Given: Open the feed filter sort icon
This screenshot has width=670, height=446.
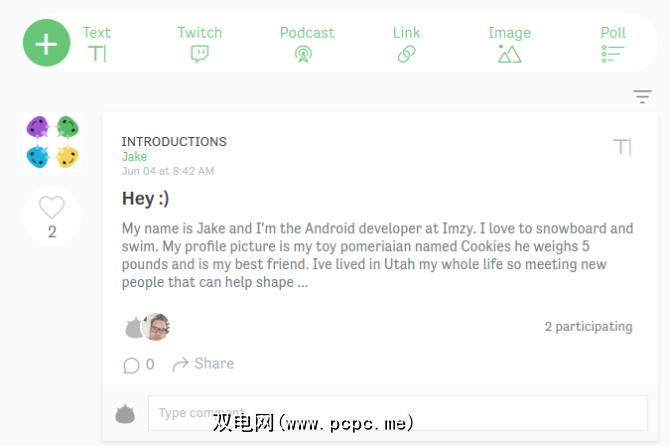Looking at the screenshot, I should tap(642, 97).
